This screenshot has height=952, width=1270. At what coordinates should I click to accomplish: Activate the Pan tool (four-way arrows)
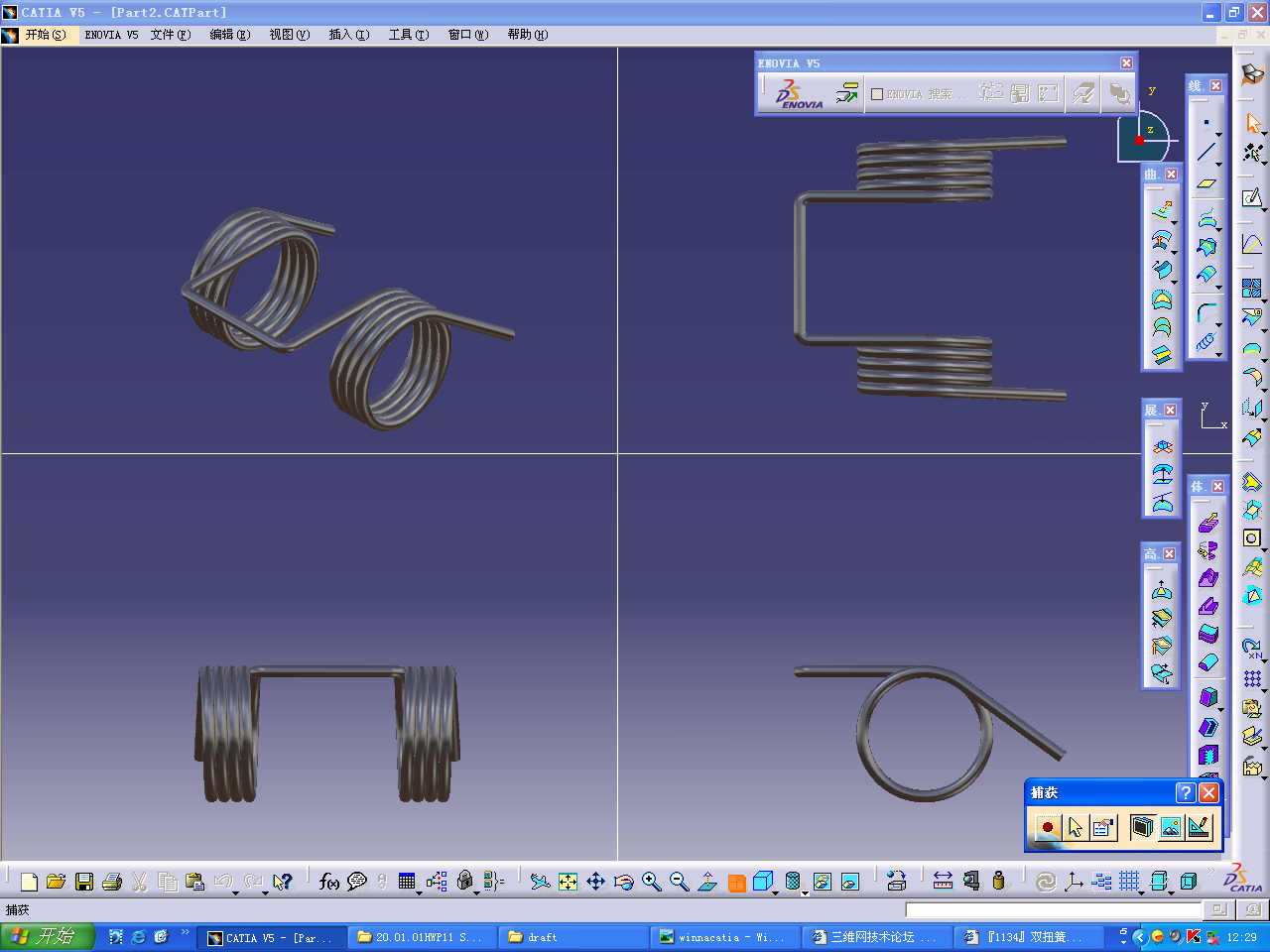click(x=595, y=882)
